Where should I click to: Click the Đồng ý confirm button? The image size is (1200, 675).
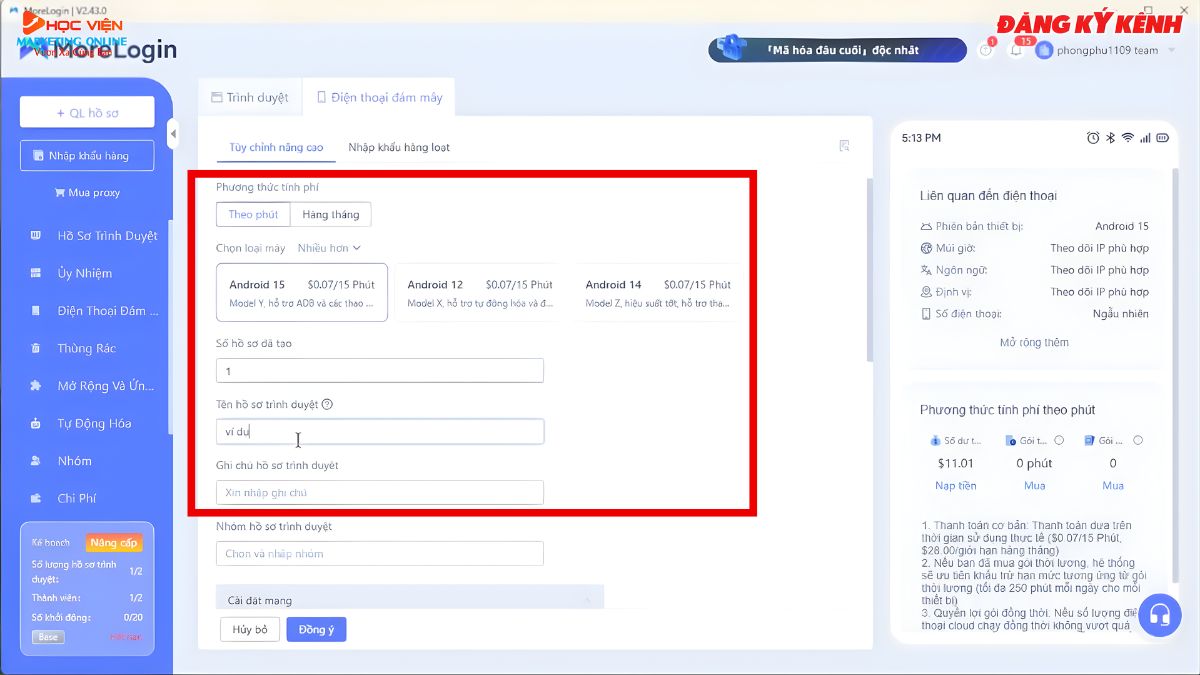pyautogui.click(x=316, y=629)
